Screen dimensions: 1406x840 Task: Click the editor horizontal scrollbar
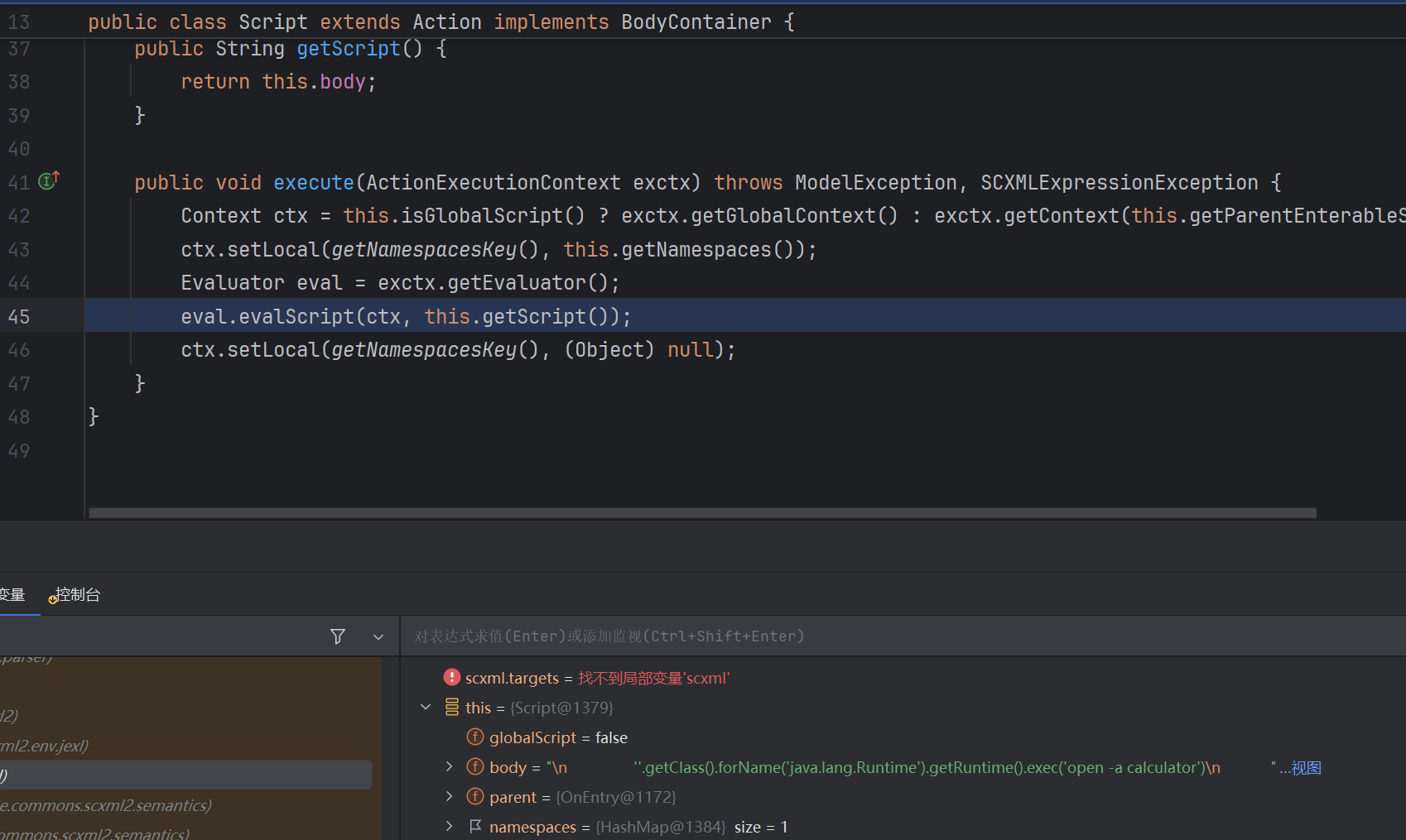coord(702,513)
